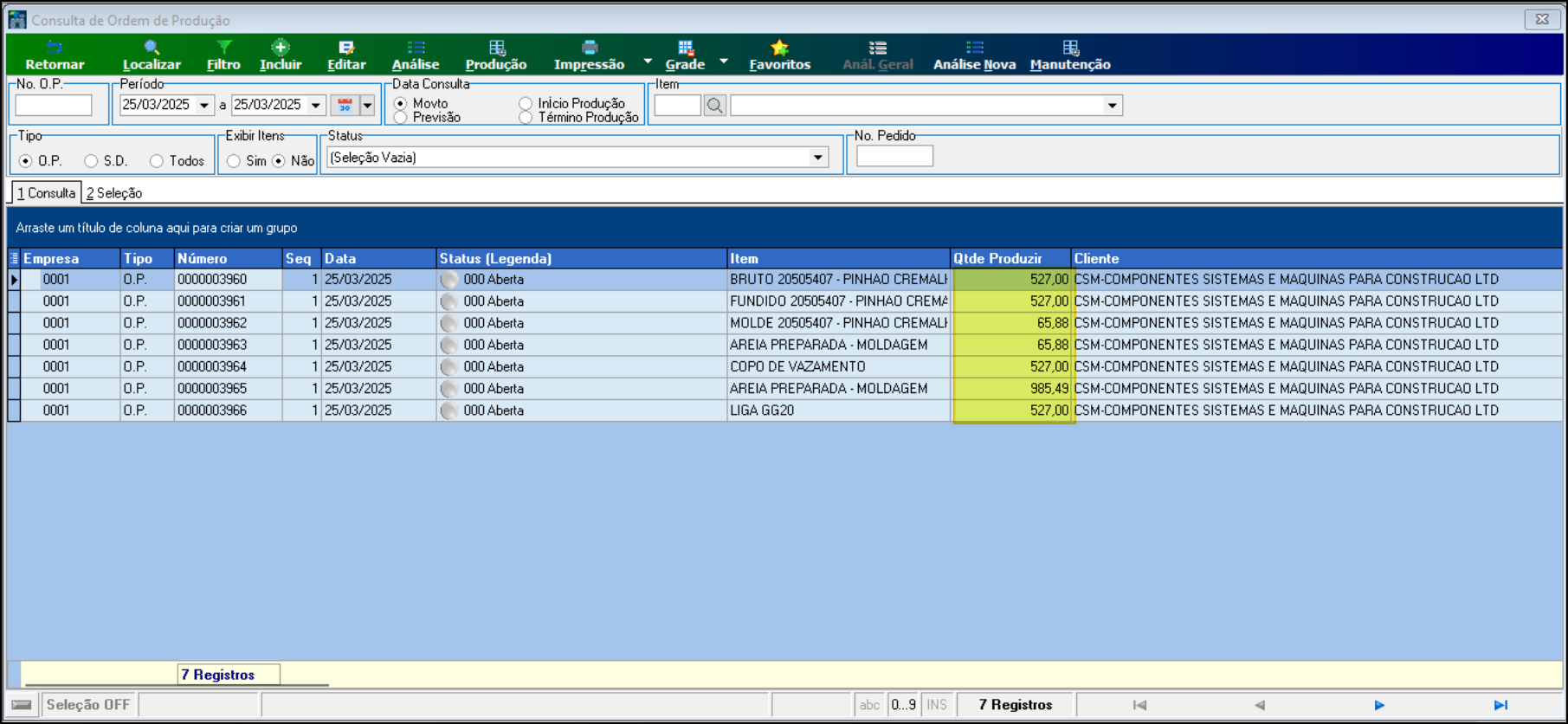
Task: Click the Sort by Seq column header
Action: [301, 258]
